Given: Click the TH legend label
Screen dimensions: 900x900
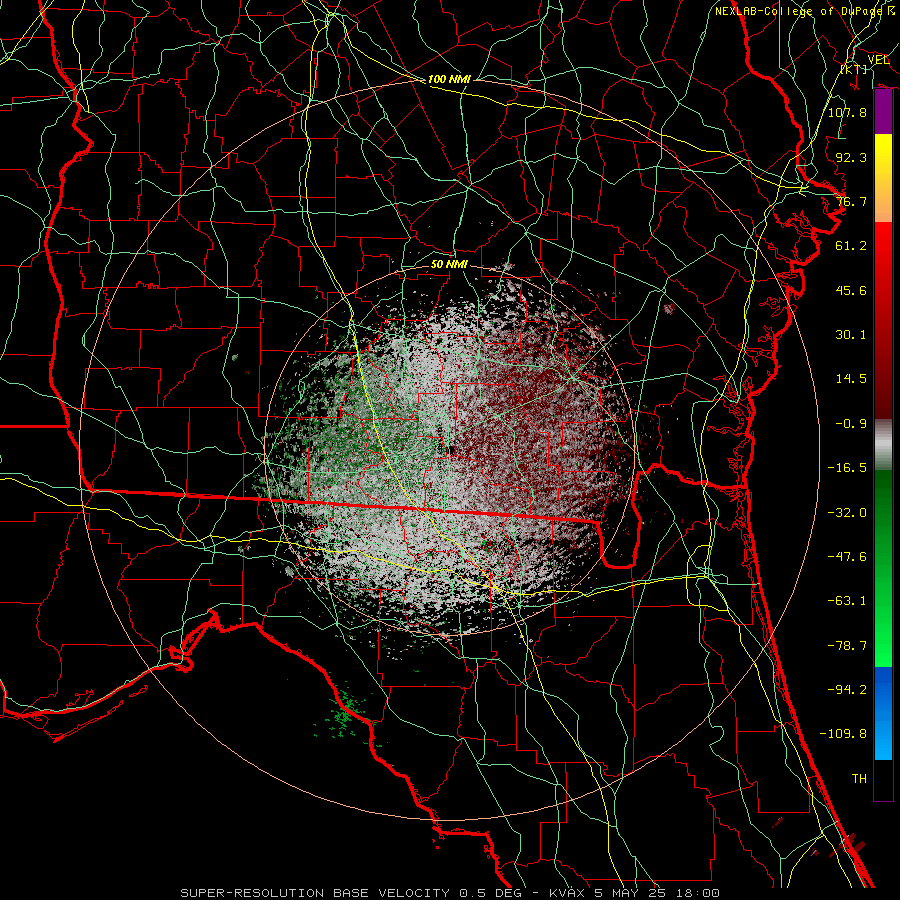Looking at the screenshot, I should coord(859,779).
